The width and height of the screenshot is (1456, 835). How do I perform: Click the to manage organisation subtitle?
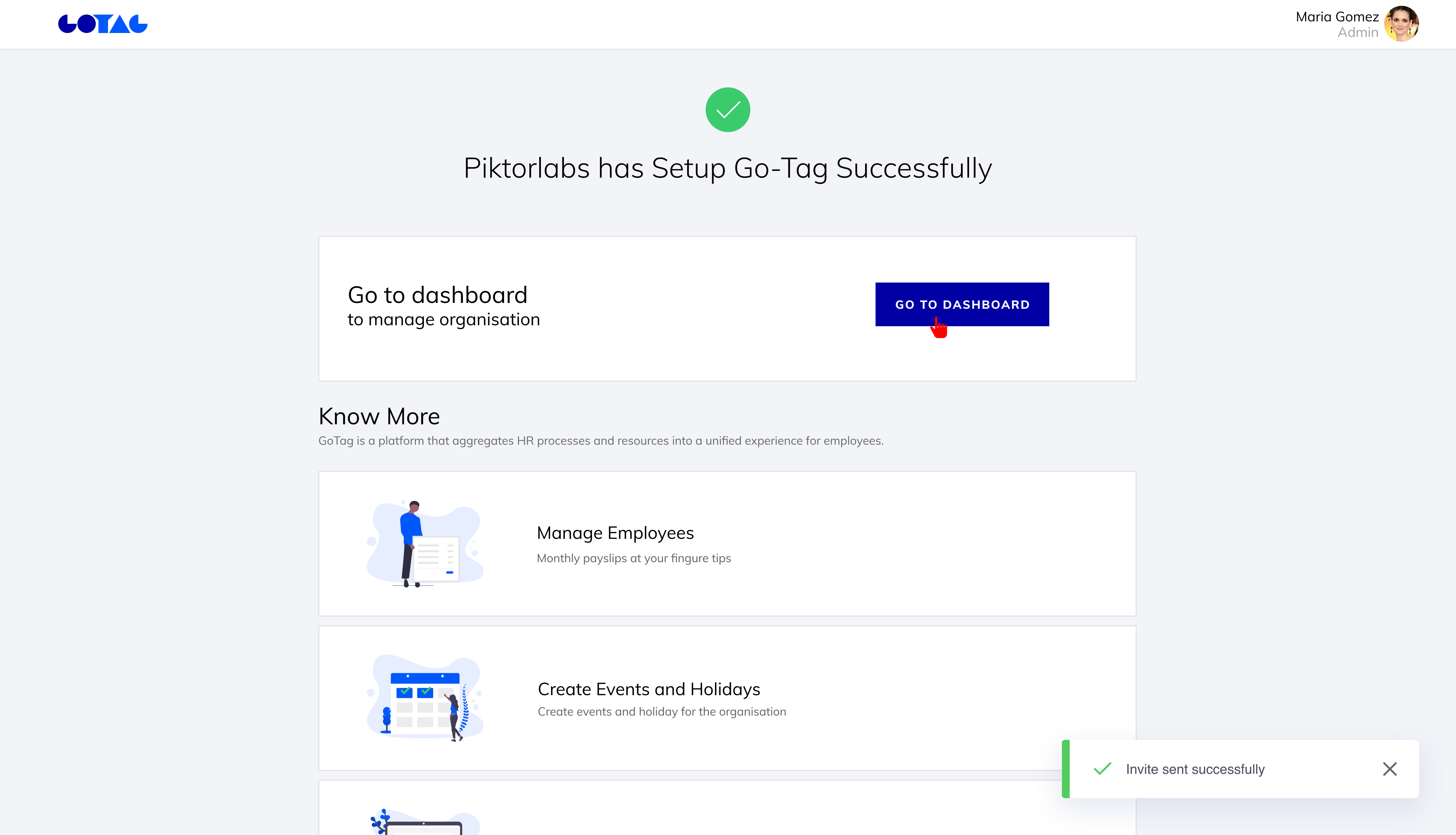[444, 319]
